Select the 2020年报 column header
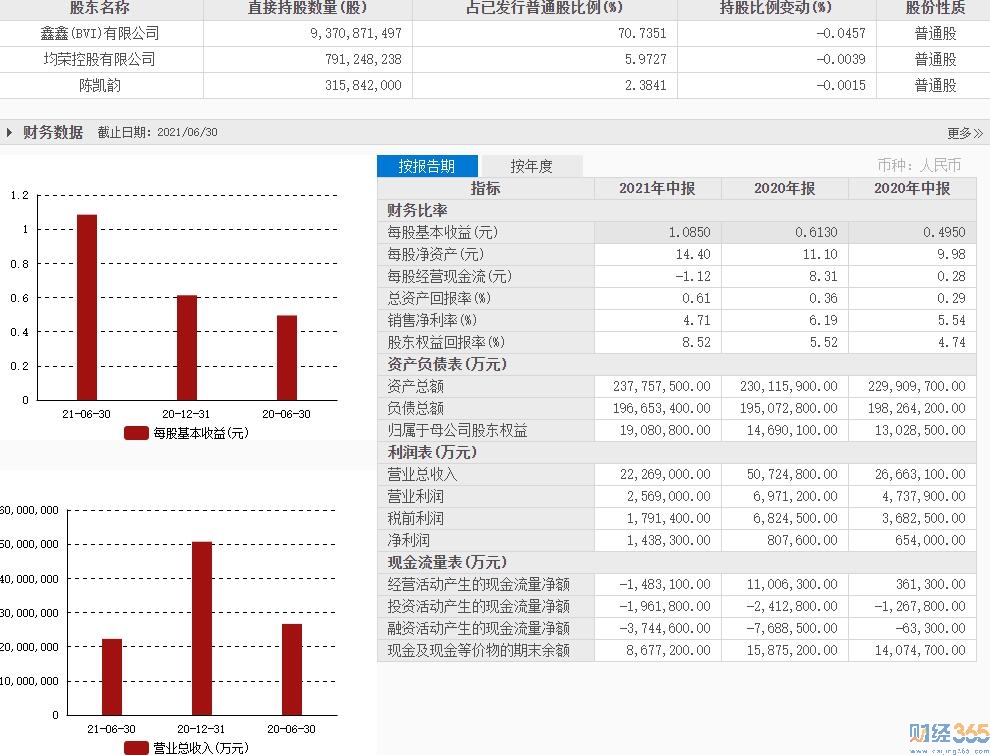The width and height of the screenshot is (990, 755). pos(784,188)
